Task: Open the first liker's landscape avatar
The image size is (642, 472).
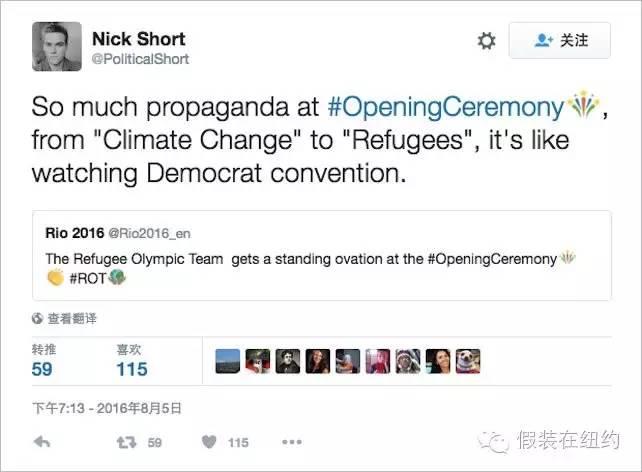Action: tap(228, 361)
